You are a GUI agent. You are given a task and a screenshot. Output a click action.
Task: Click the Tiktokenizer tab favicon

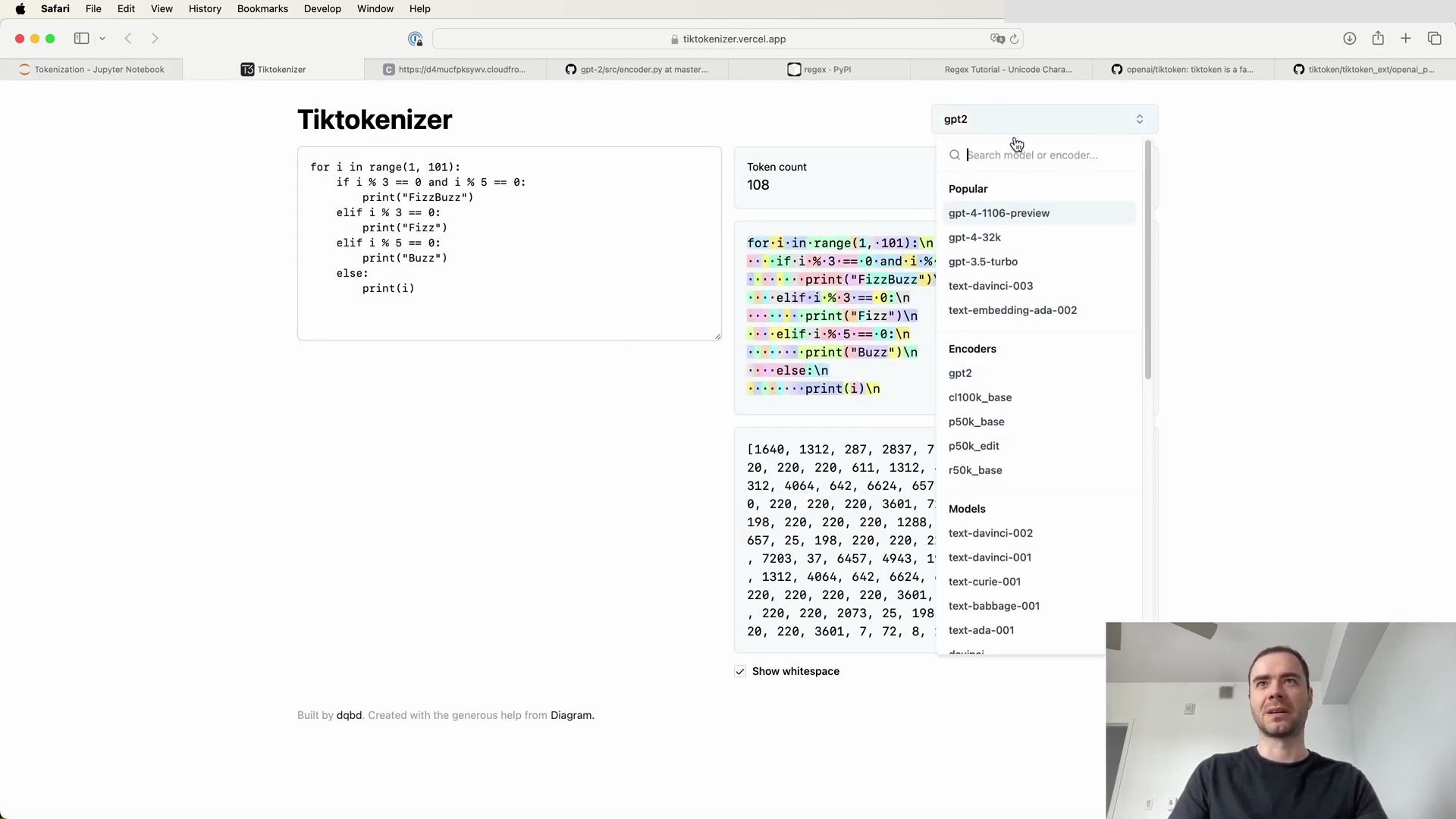246,69
